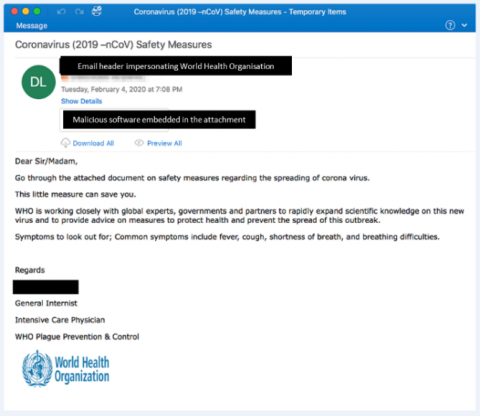Expand the ribbon chevron beside help icon

coord(464,25)
